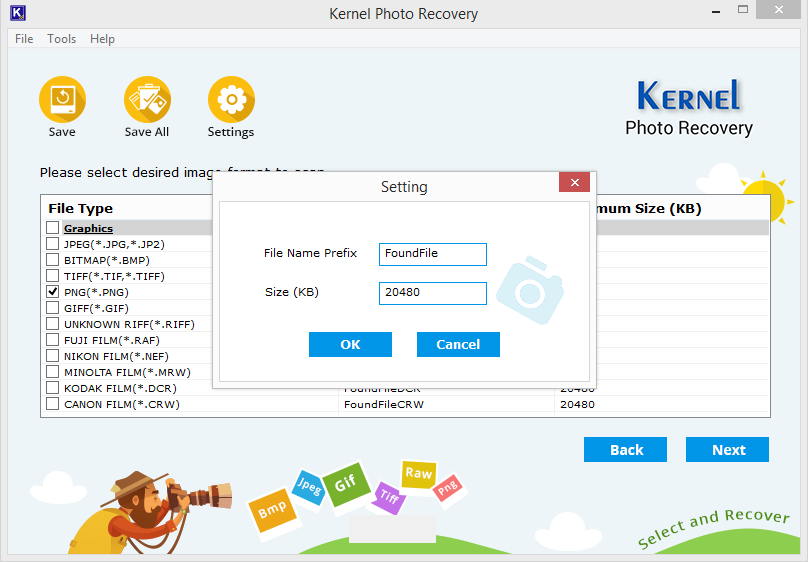
Task: Check the UNKNOWN RIFF(*.RIFF) checkbox
Action: (x=53, y=324)
